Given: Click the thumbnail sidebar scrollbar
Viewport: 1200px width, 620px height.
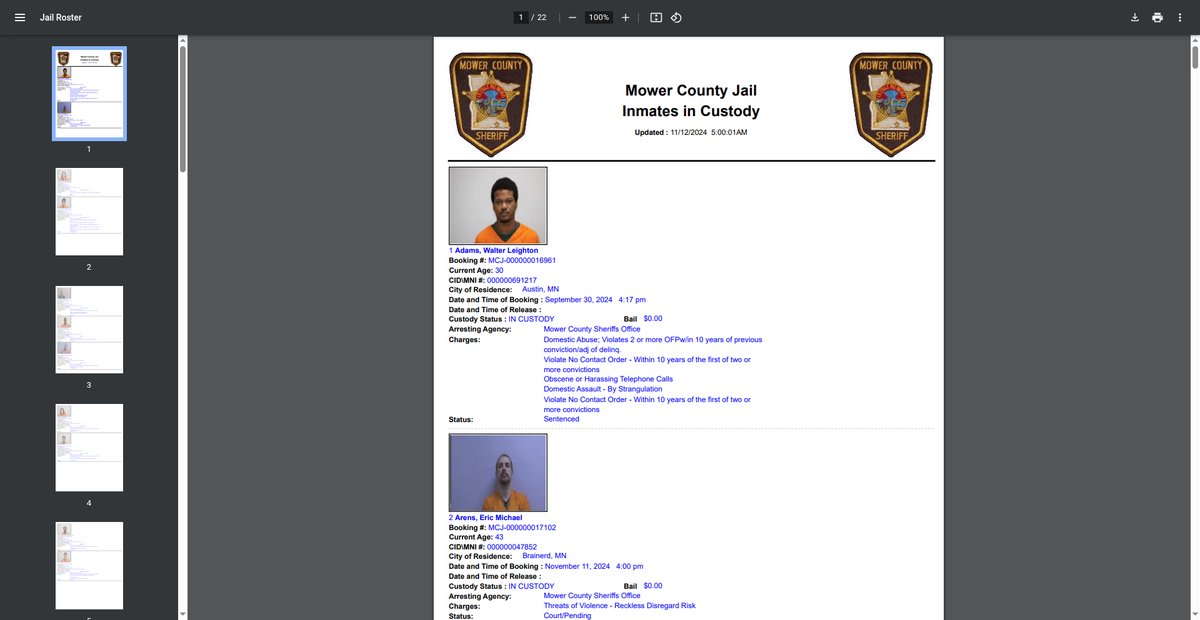Looking at the screenshot, I should pyautogui.click(x=181, y=110).
